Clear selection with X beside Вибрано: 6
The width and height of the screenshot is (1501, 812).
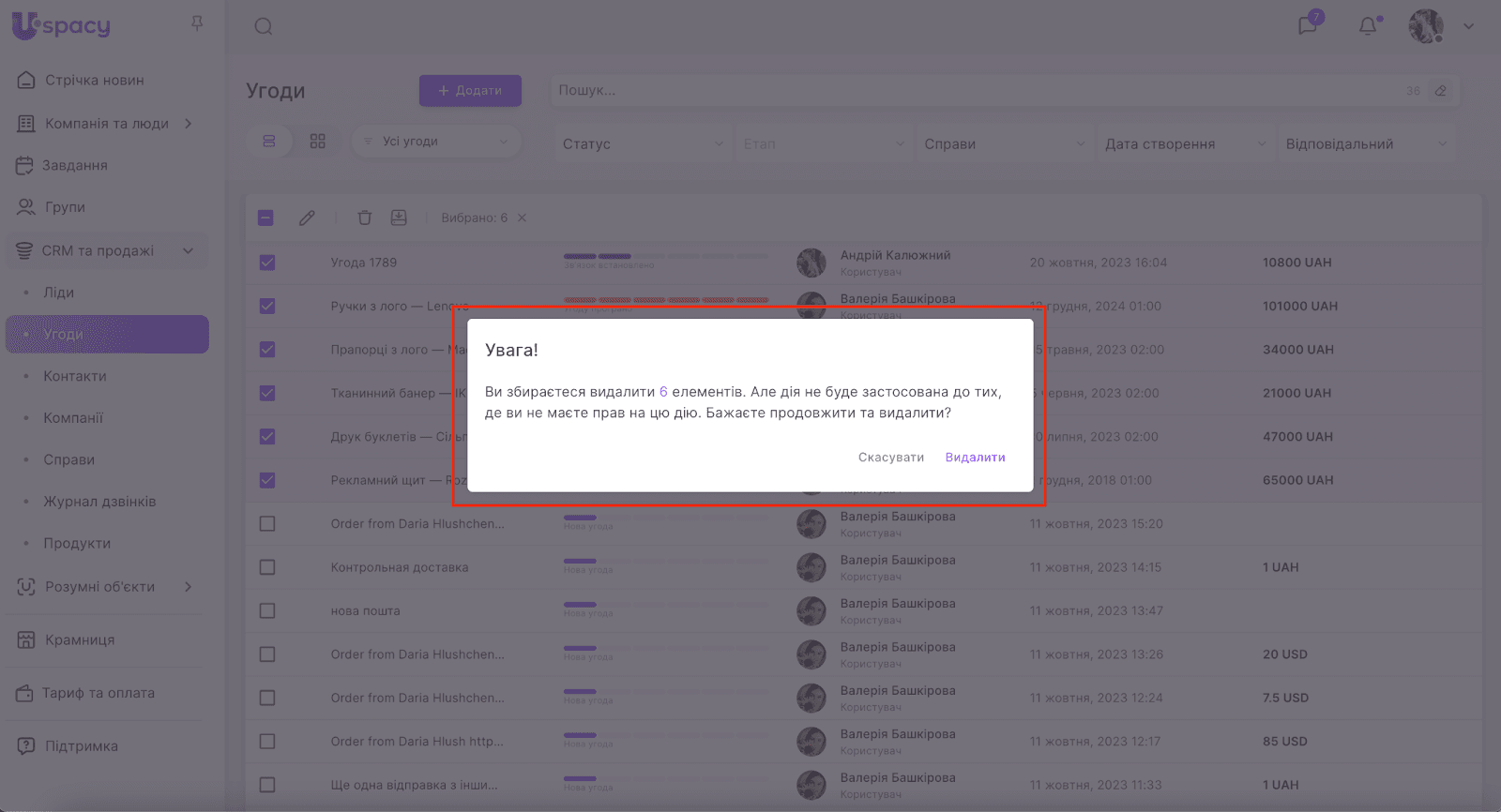pos(522,218)
